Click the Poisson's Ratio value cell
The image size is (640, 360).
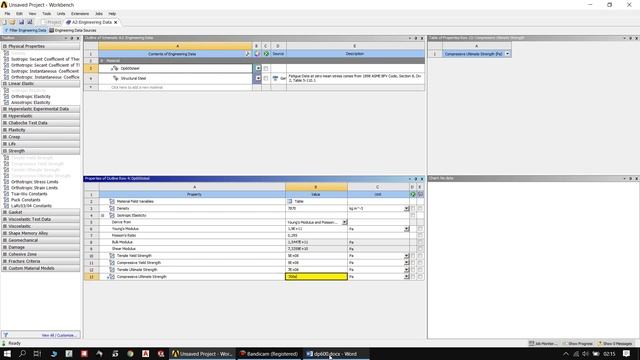click(x=316, y=236)
